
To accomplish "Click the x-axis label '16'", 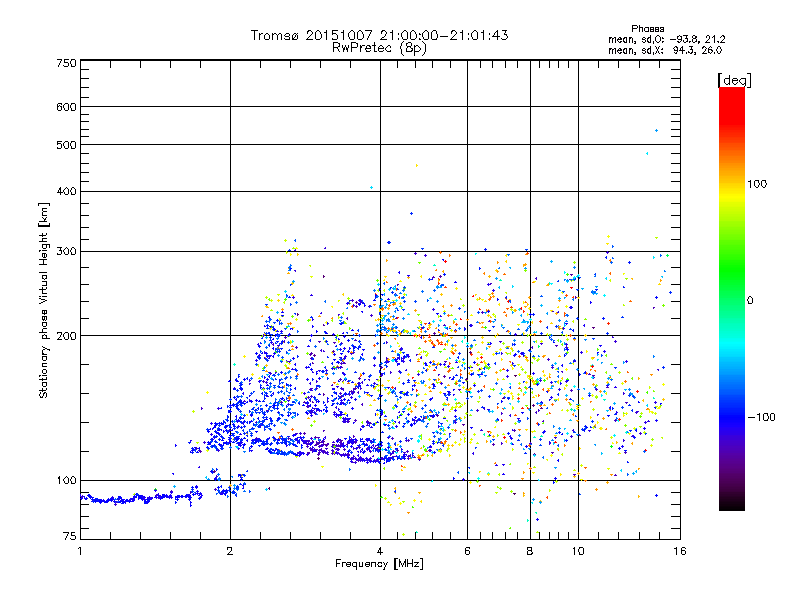I will [680, 551].
